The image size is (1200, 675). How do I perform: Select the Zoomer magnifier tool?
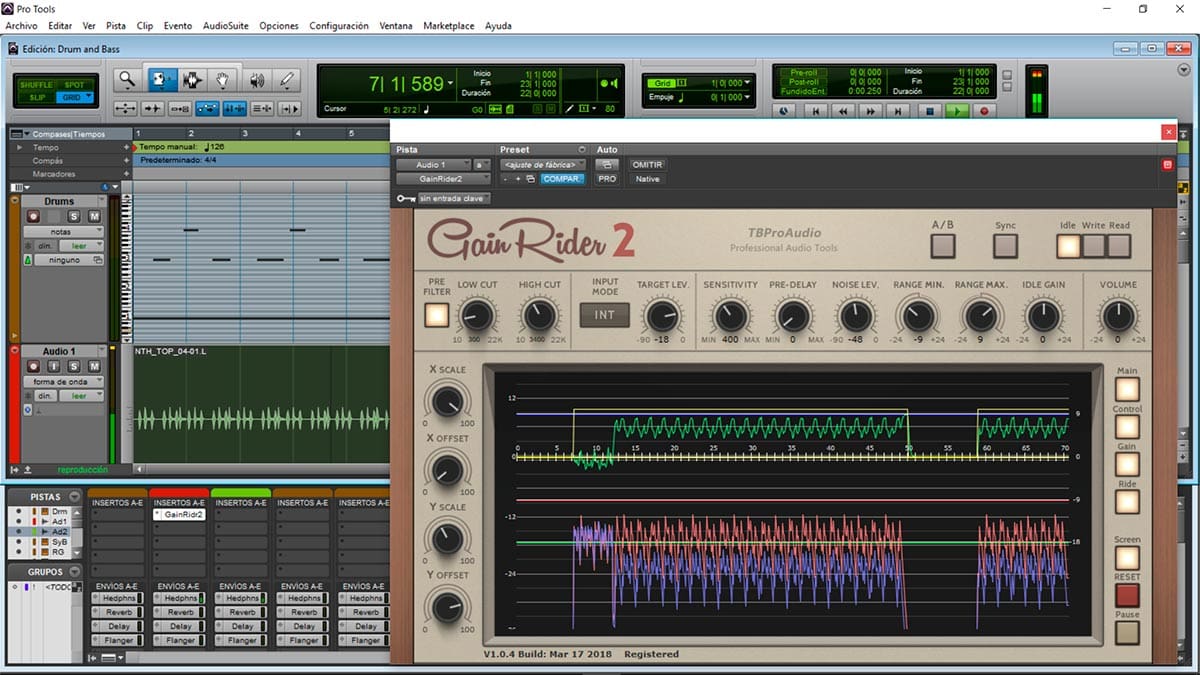point(127,80)
